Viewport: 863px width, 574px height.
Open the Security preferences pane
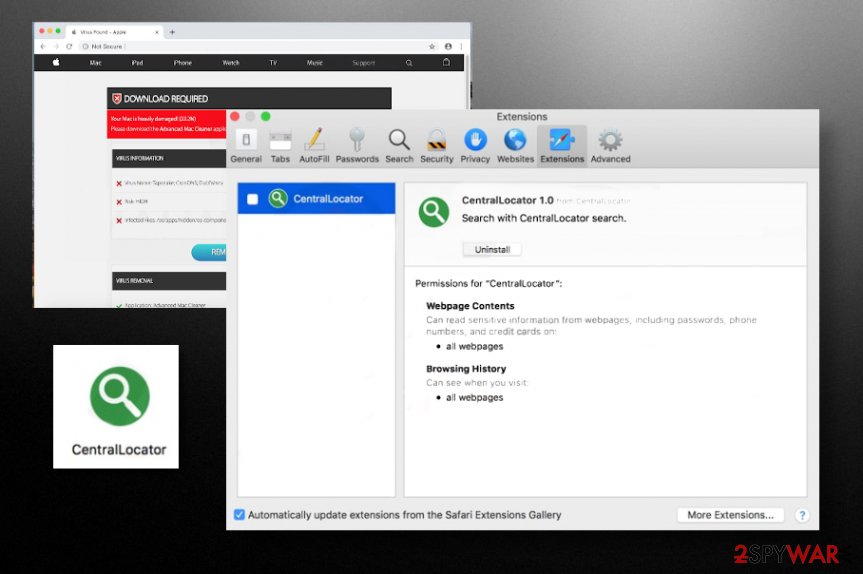pyautogui.click(x=436, y=145)
